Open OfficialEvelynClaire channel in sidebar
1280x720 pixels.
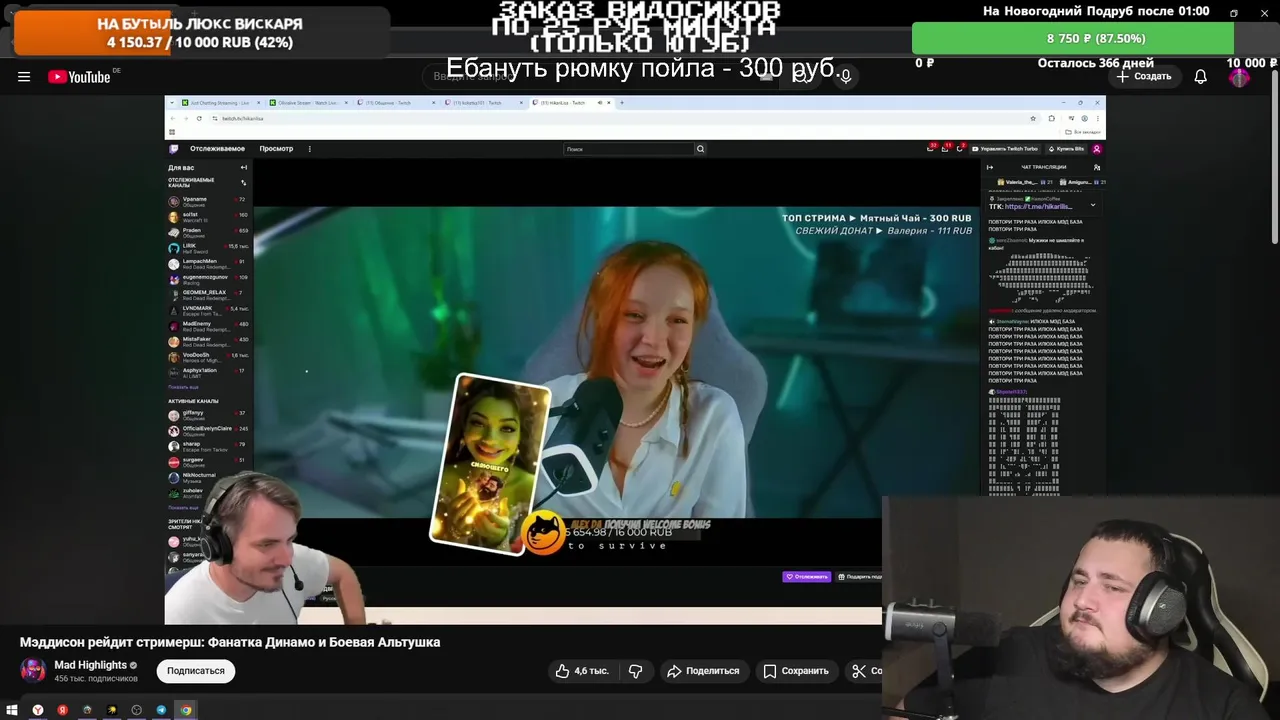[208, 431]
